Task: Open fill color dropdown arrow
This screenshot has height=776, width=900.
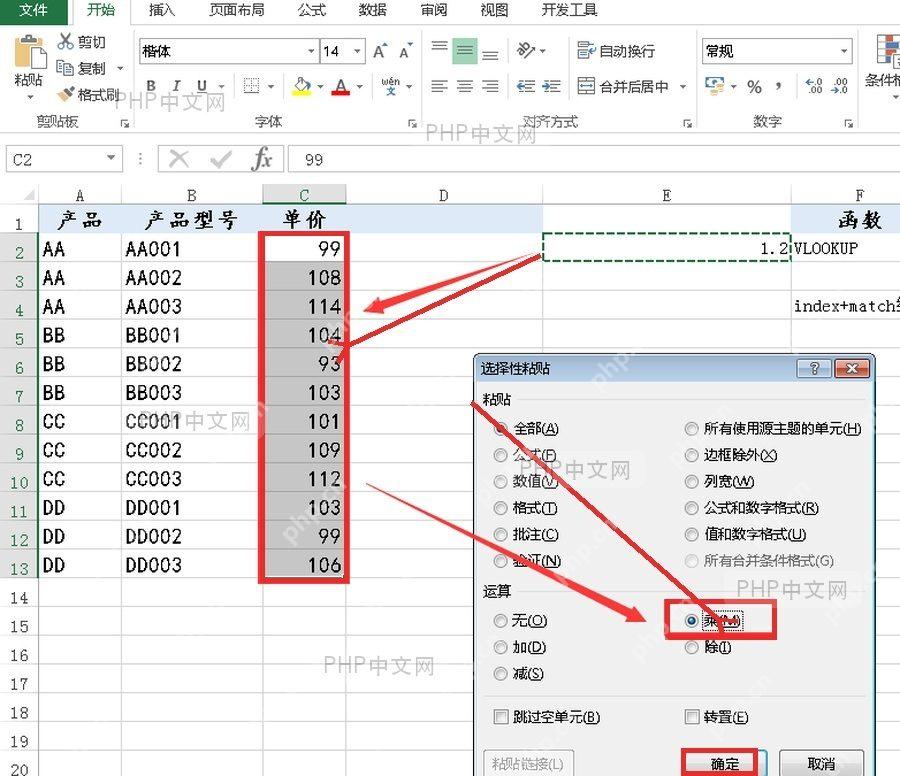Action: click(320, 87)
